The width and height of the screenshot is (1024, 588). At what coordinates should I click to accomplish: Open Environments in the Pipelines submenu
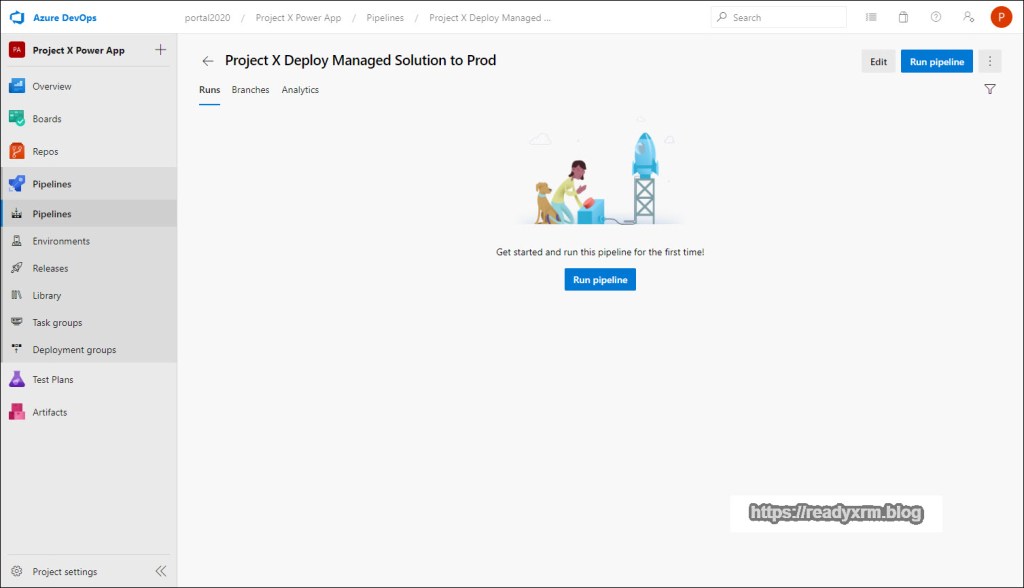[61, 241]
